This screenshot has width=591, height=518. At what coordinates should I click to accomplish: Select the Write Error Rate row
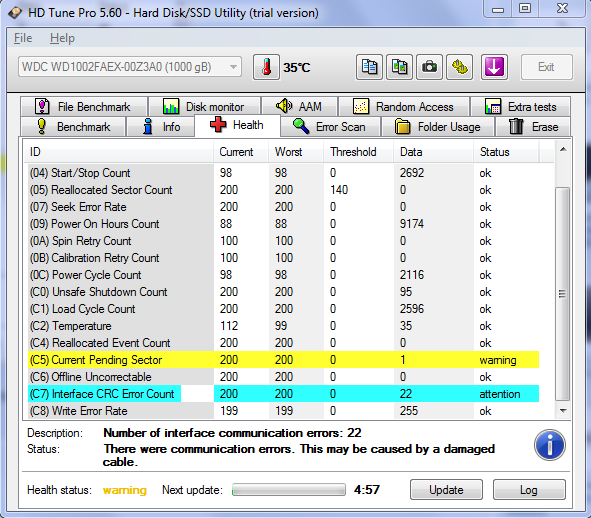point(283,411)
